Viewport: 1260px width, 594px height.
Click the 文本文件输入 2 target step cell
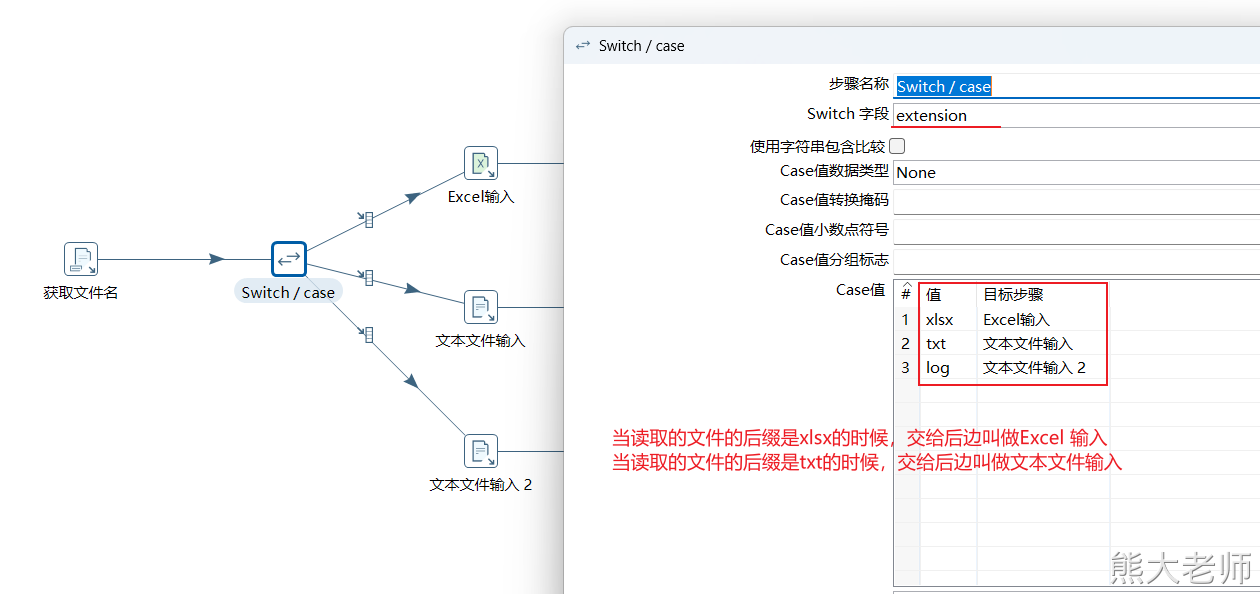pos(1043,368)
